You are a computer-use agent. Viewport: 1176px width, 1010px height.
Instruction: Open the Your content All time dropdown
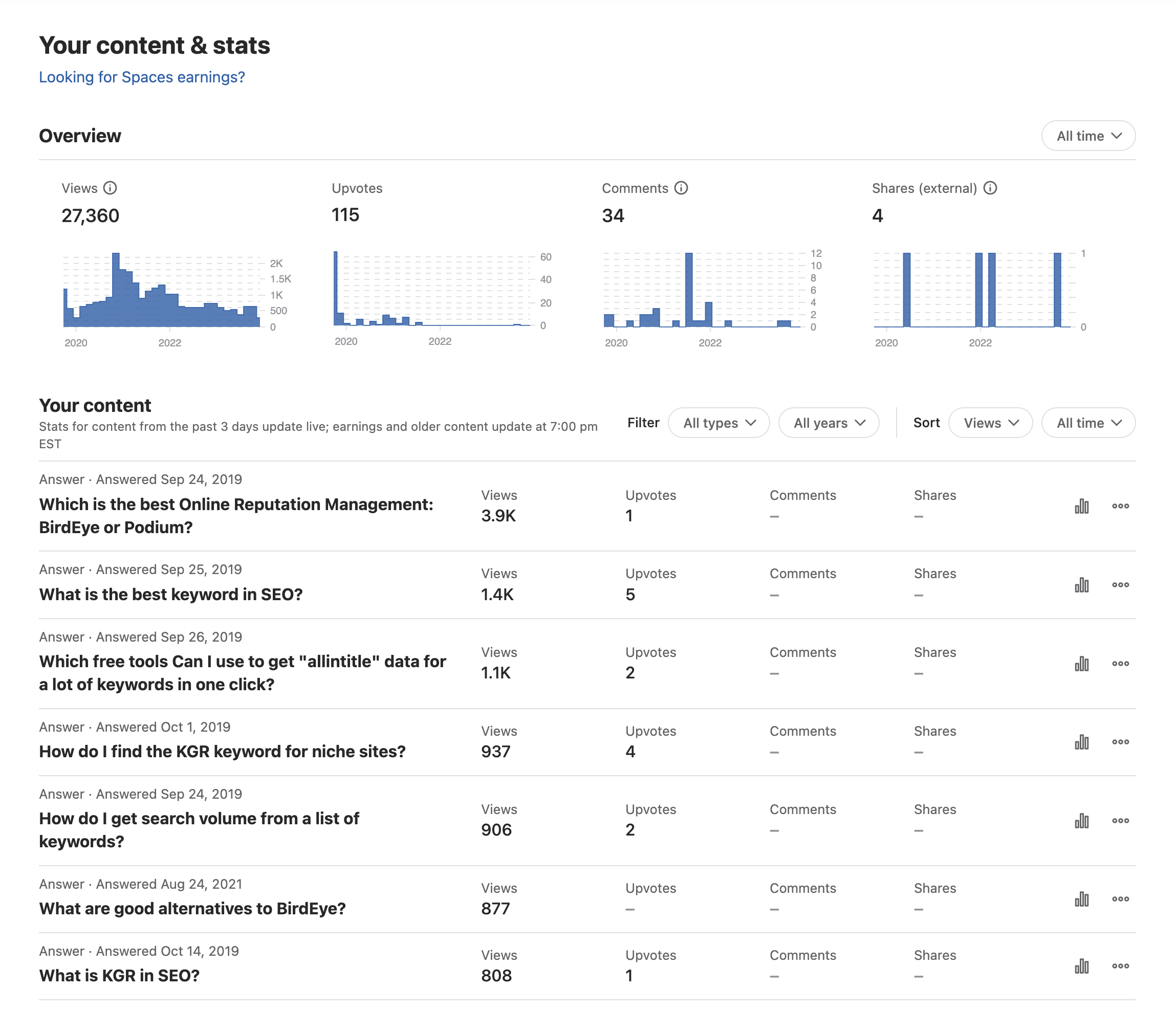tap(1088, 423)
